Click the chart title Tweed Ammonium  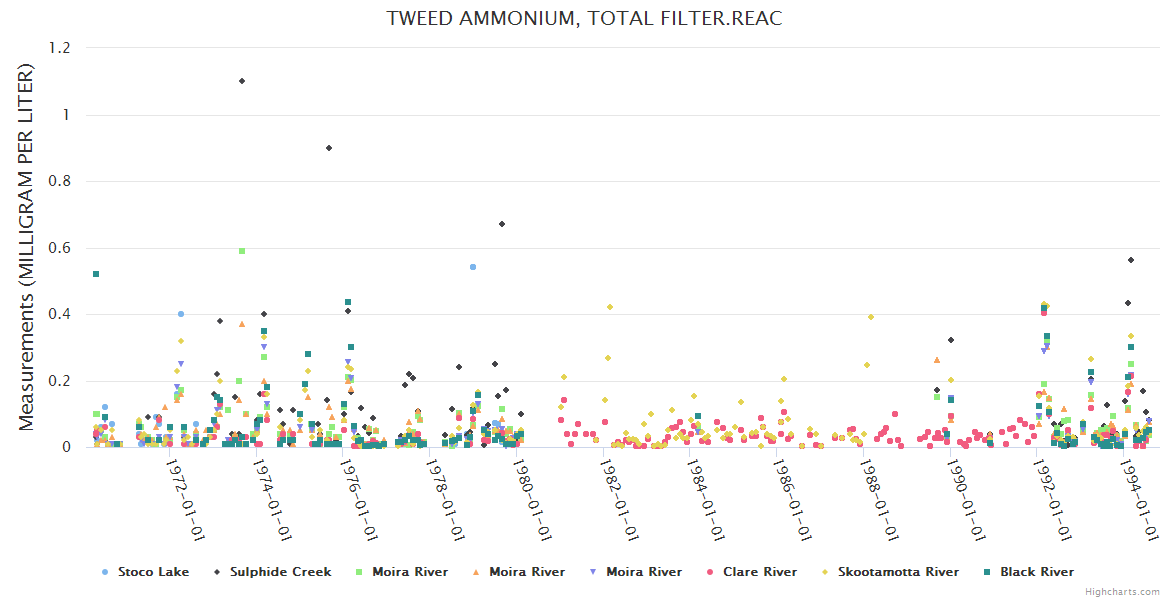tap(585, 18)
